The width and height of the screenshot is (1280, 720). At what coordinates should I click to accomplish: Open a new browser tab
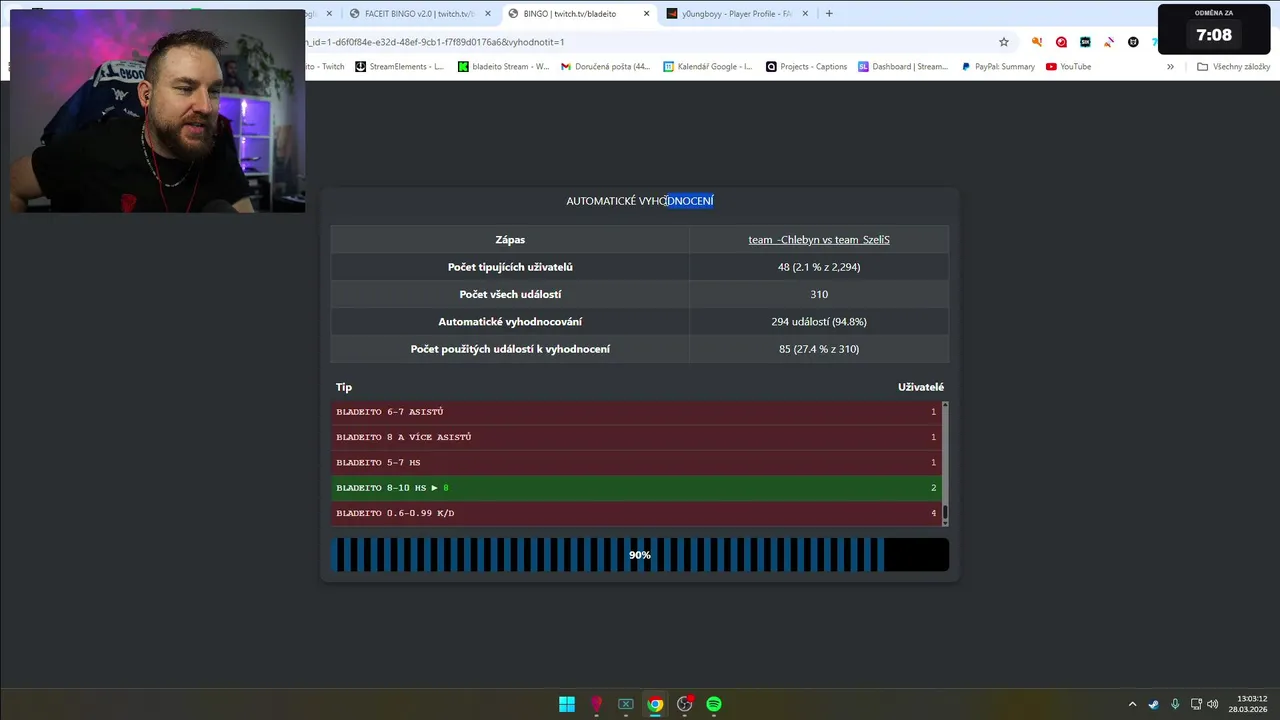(x=829, y=14)
